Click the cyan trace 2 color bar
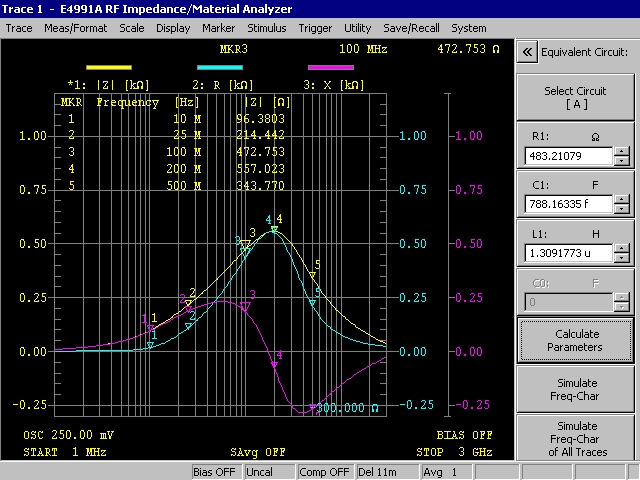Viewport: 640px width, 480px height. [x=220, y=67]
